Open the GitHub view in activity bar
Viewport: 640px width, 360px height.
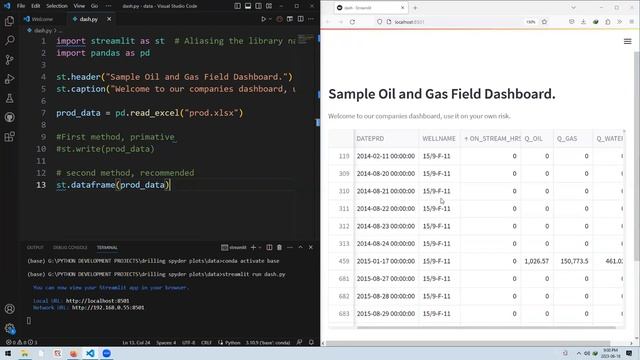(9, 117)
